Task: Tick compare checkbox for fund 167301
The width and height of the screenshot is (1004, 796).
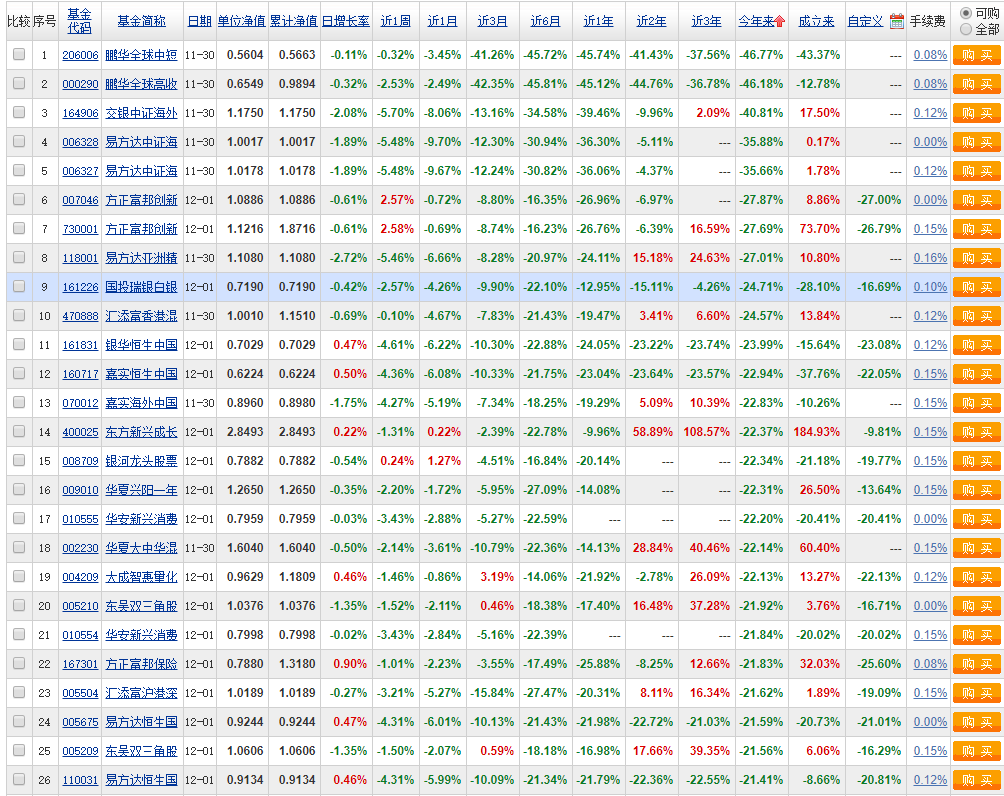Action: coord(19,663)
